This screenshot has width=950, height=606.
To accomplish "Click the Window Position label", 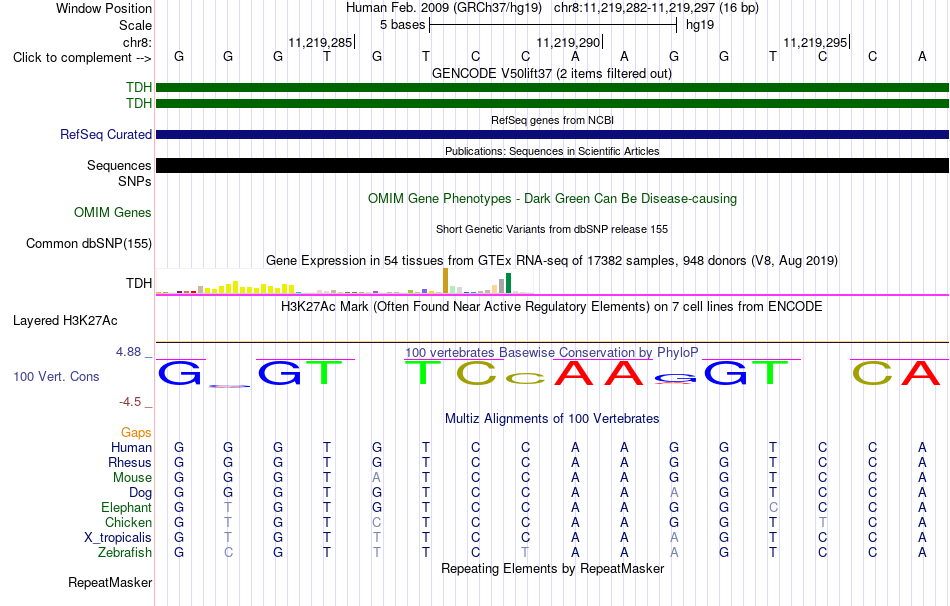I will tap(104, 8).
